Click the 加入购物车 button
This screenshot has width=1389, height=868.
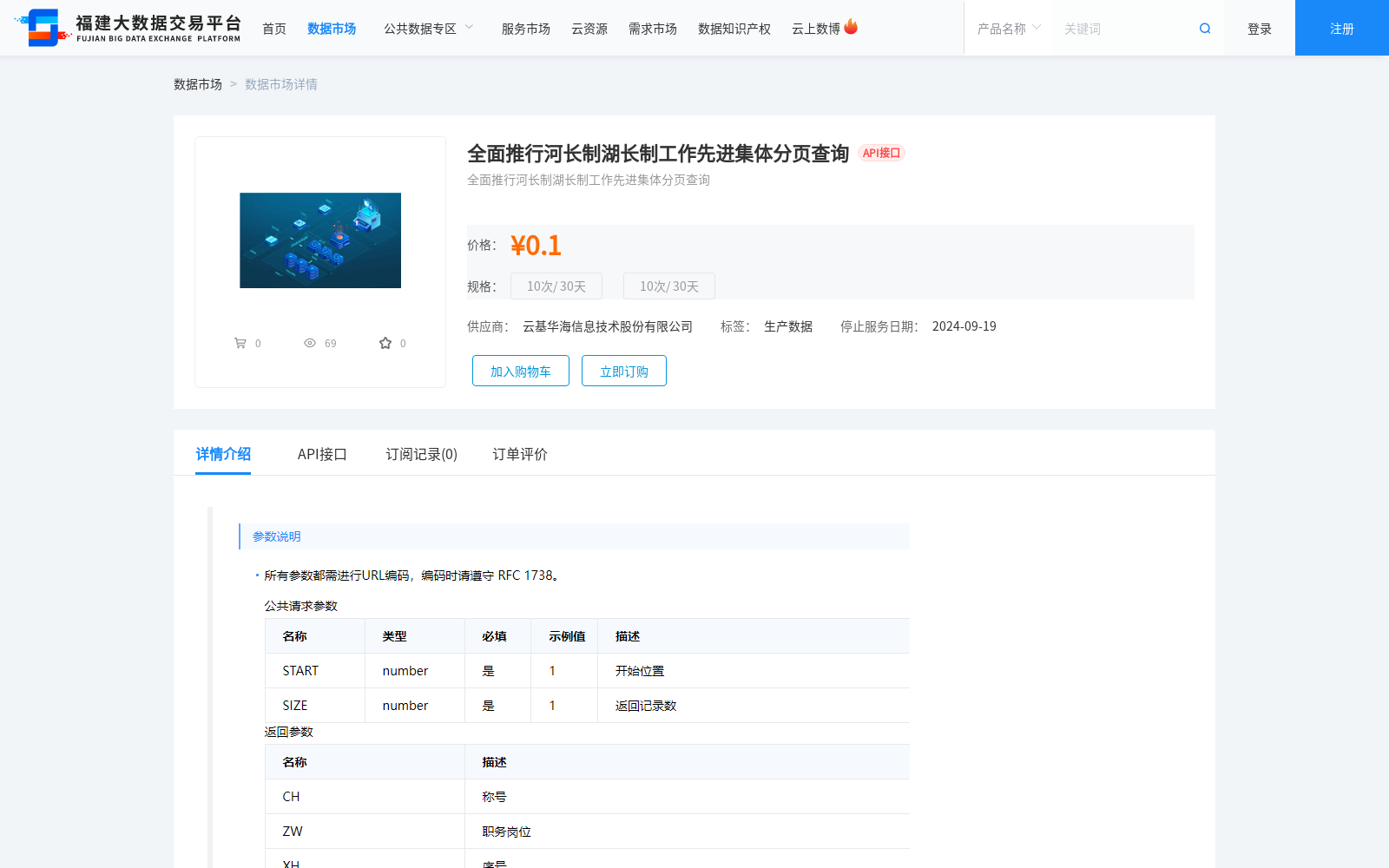point(521,371)
